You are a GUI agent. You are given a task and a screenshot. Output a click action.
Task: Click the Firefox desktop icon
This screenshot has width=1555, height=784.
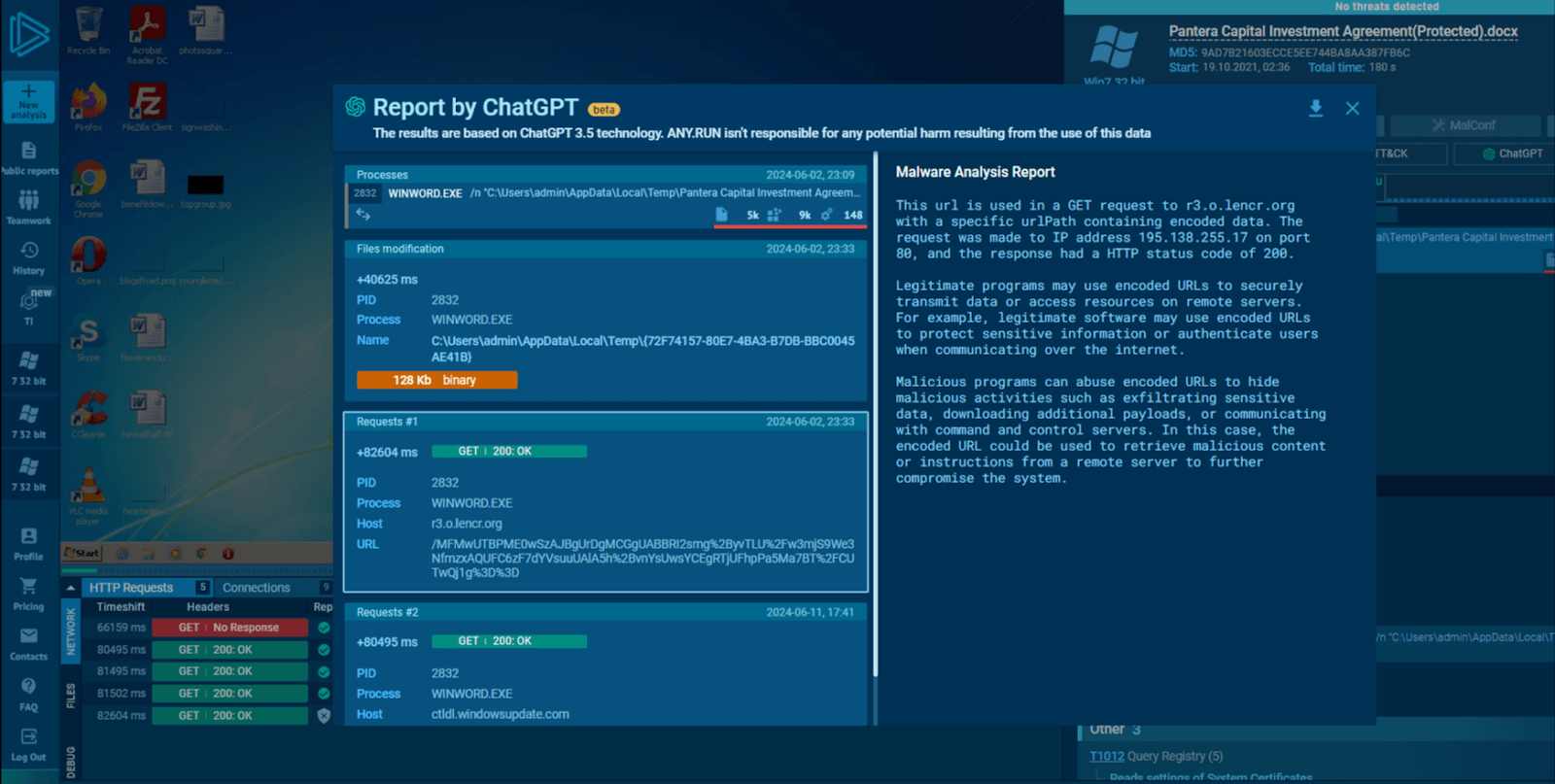tap(88, 107)
